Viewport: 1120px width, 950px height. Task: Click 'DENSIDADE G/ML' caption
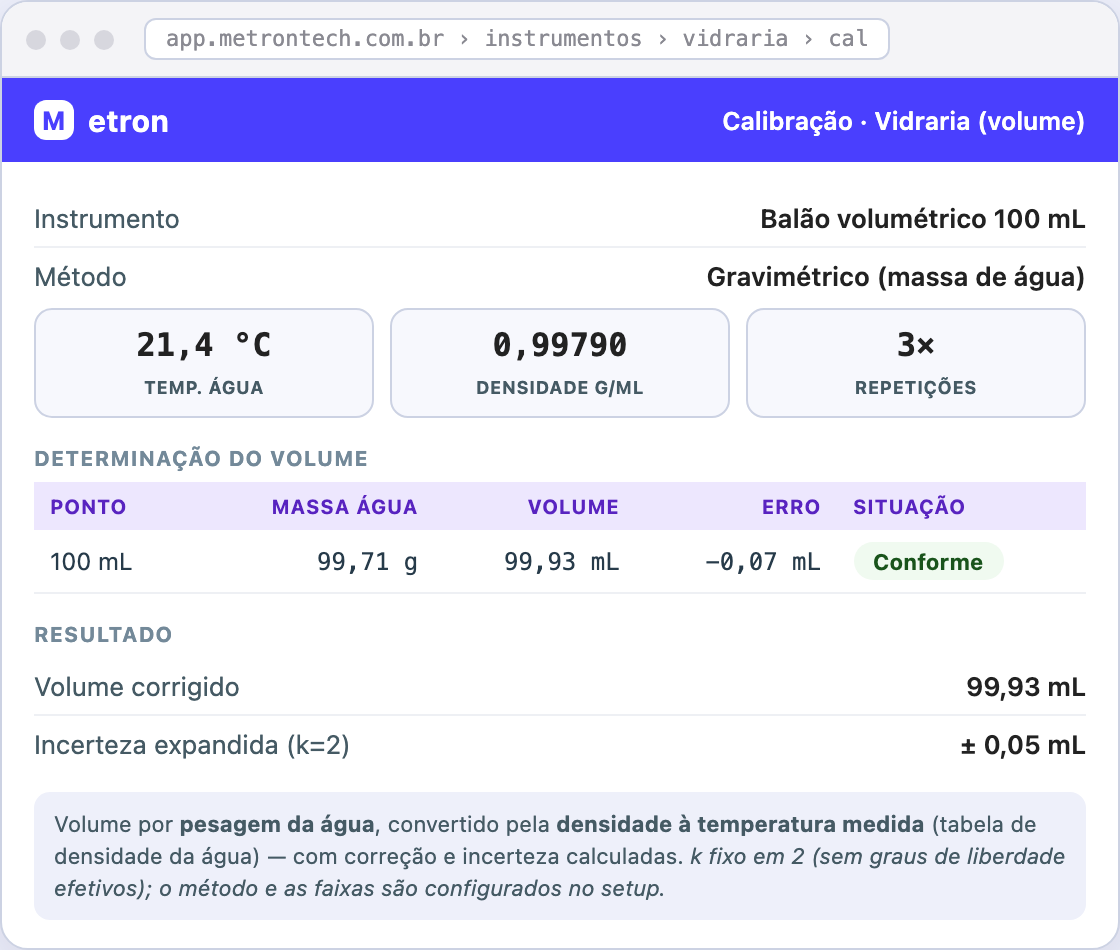pyautogui.click(x=560, y=388)
